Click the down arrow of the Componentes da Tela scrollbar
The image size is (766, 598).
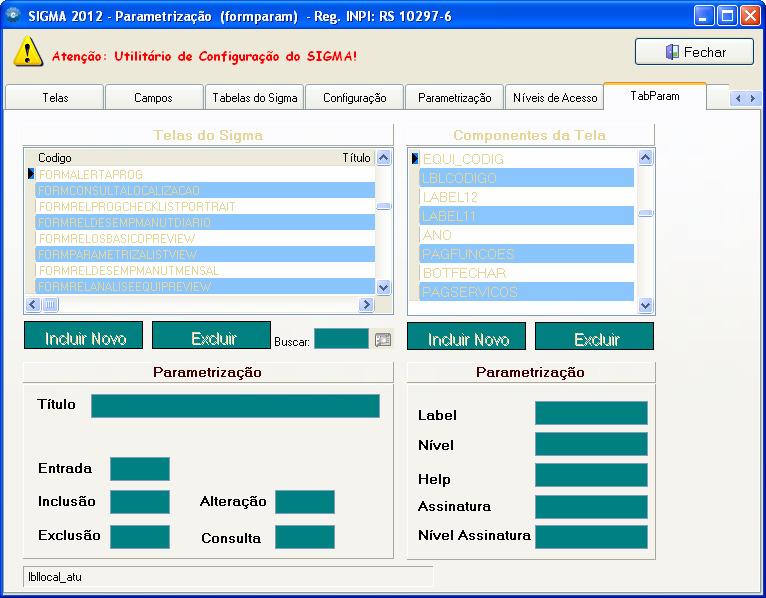645,306
